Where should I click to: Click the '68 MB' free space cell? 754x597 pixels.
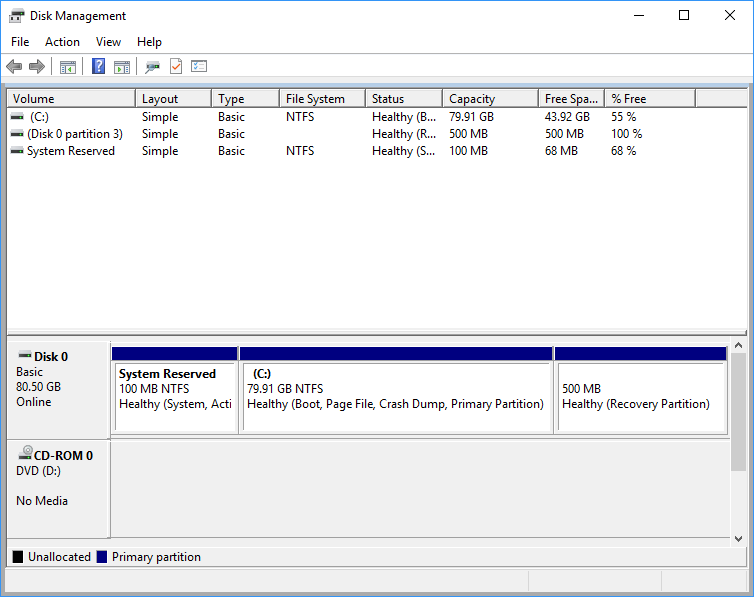561,151
